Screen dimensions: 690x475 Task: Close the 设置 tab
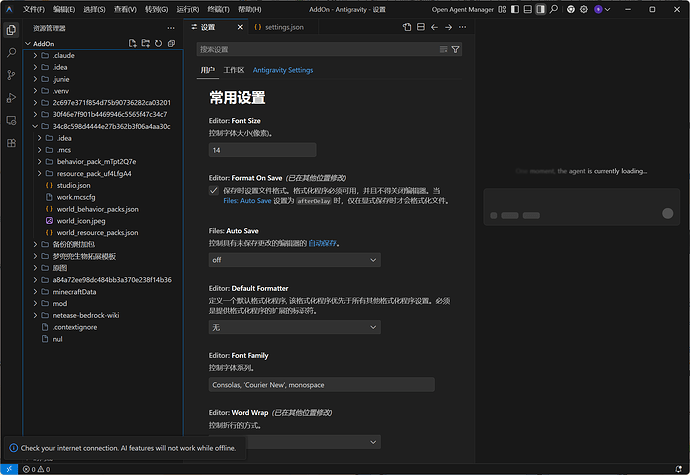(240, 27)
